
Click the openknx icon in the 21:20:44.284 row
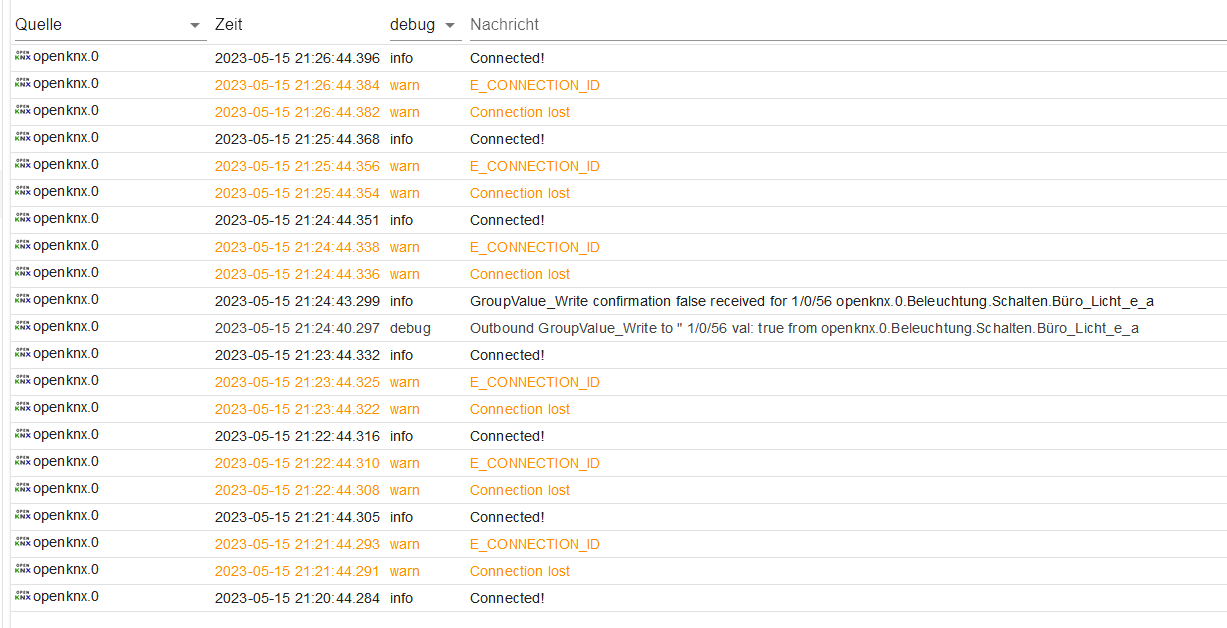(x=22, y=597)
